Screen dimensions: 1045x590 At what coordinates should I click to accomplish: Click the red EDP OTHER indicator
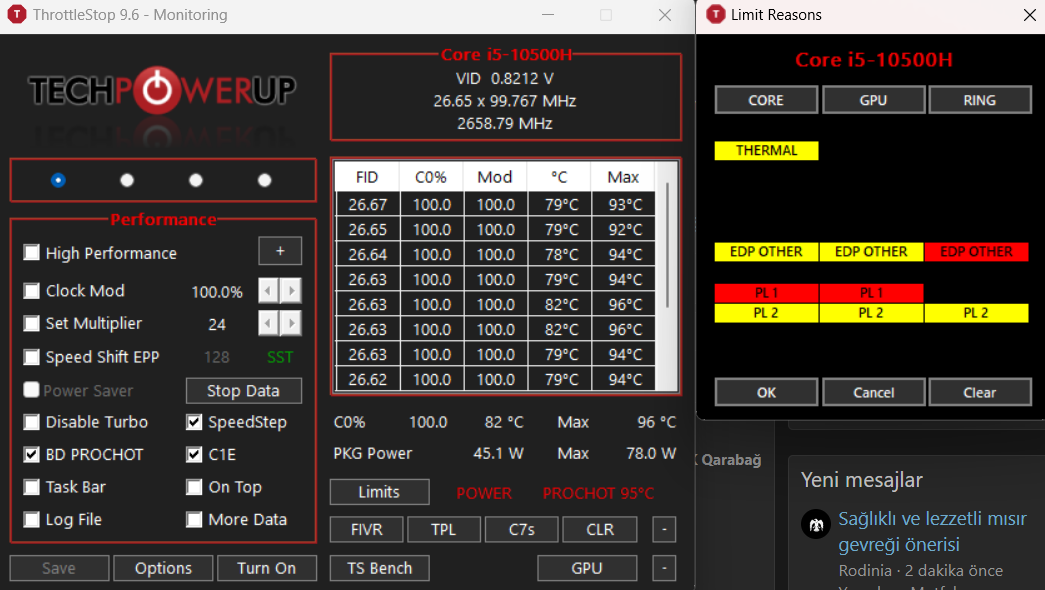[x=976, y=252]
